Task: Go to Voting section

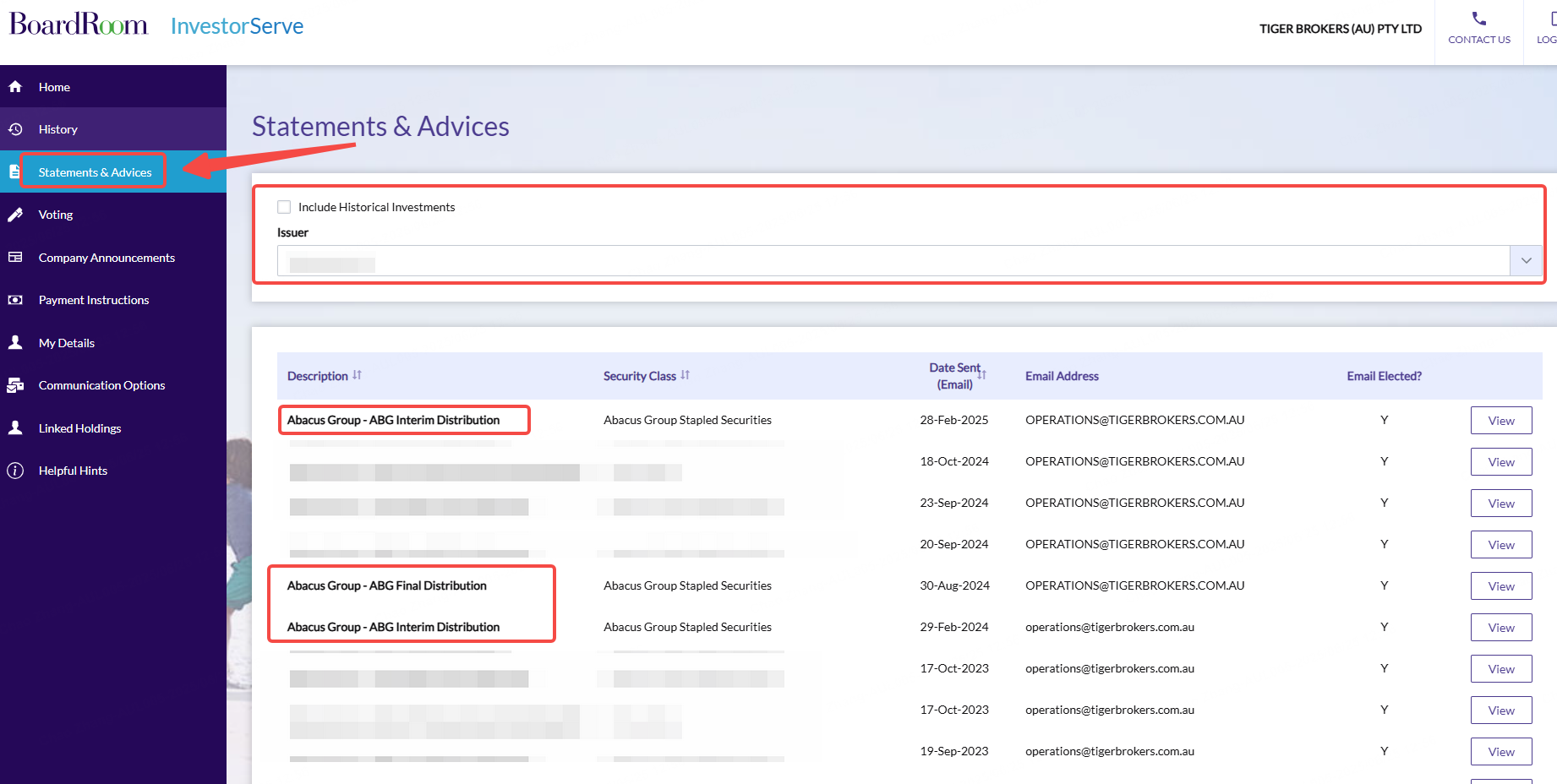Action: tap(113, 215)
